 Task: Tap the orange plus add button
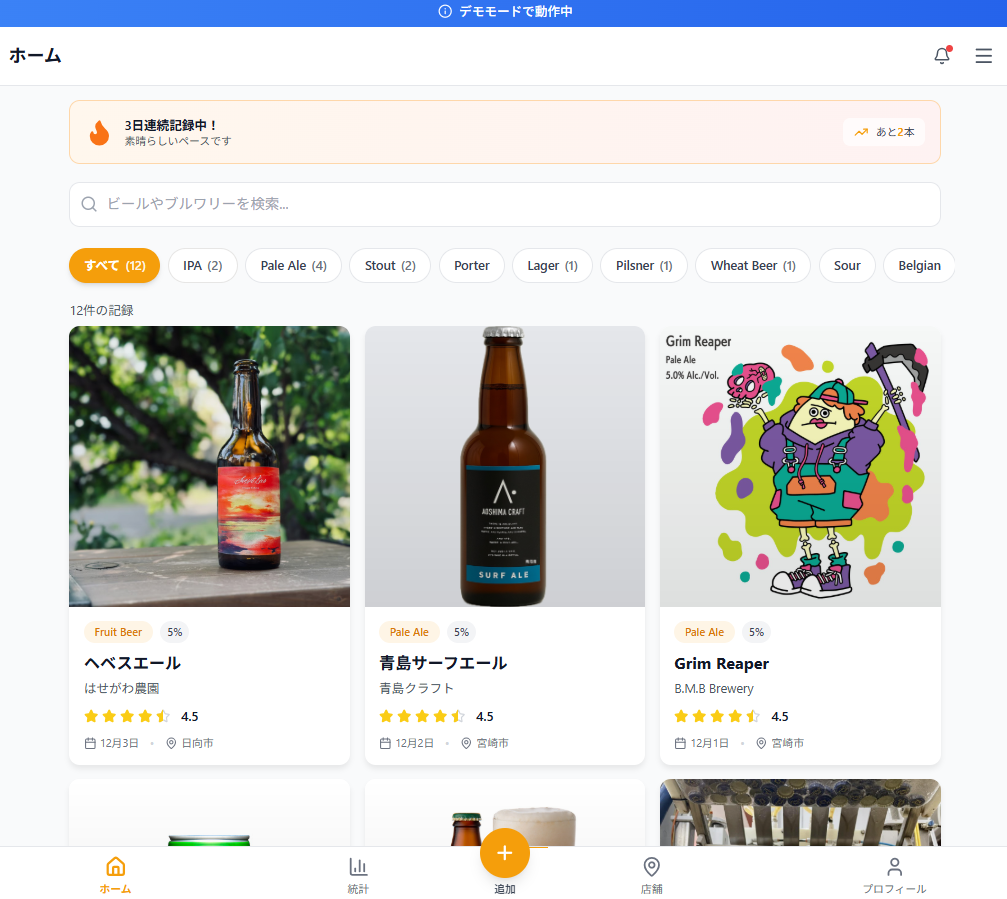pos(504,853)
